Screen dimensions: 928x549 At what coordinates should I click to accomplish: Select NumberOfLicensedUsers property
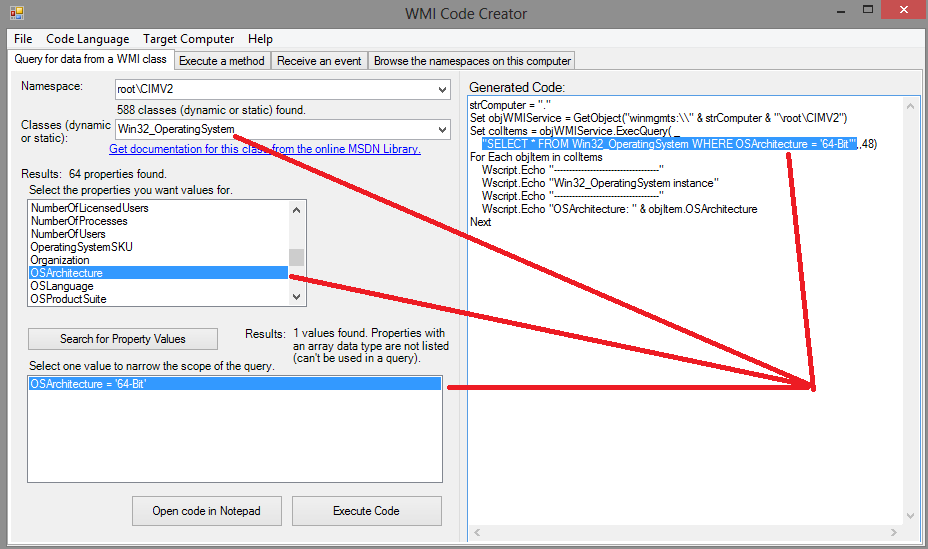(158, 208)
